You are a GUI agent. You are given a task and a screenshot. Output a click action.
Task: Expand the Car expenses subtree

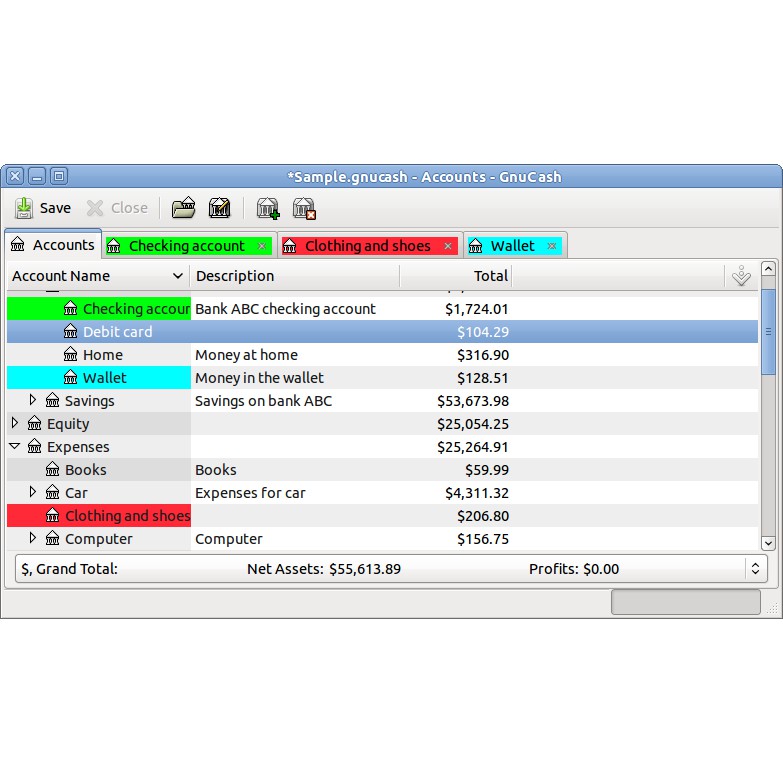coord(33,492)
